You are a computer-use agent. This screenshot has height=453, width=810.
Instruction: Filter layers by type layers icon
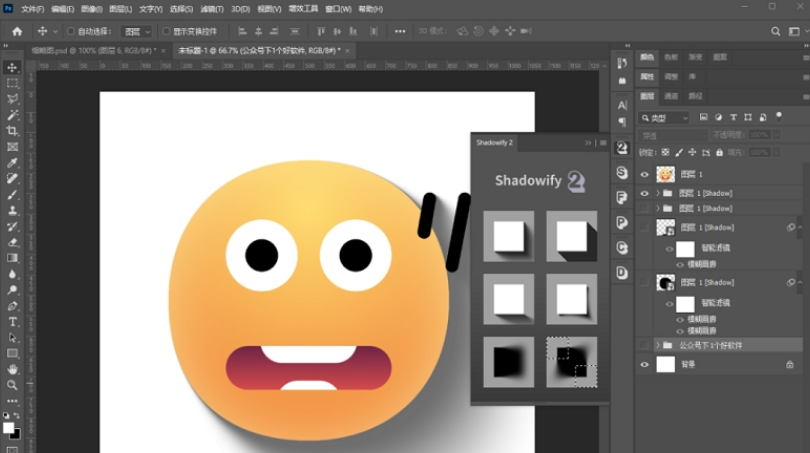pyautogui.click(x=733, y=118)
